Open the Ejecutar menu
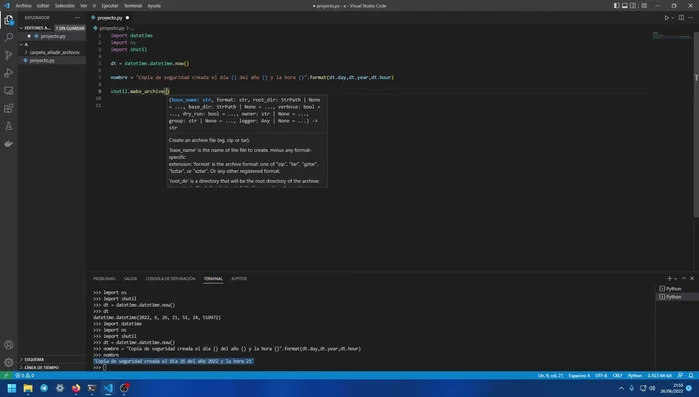Viewport: 699px width, 397px height. 110,6
